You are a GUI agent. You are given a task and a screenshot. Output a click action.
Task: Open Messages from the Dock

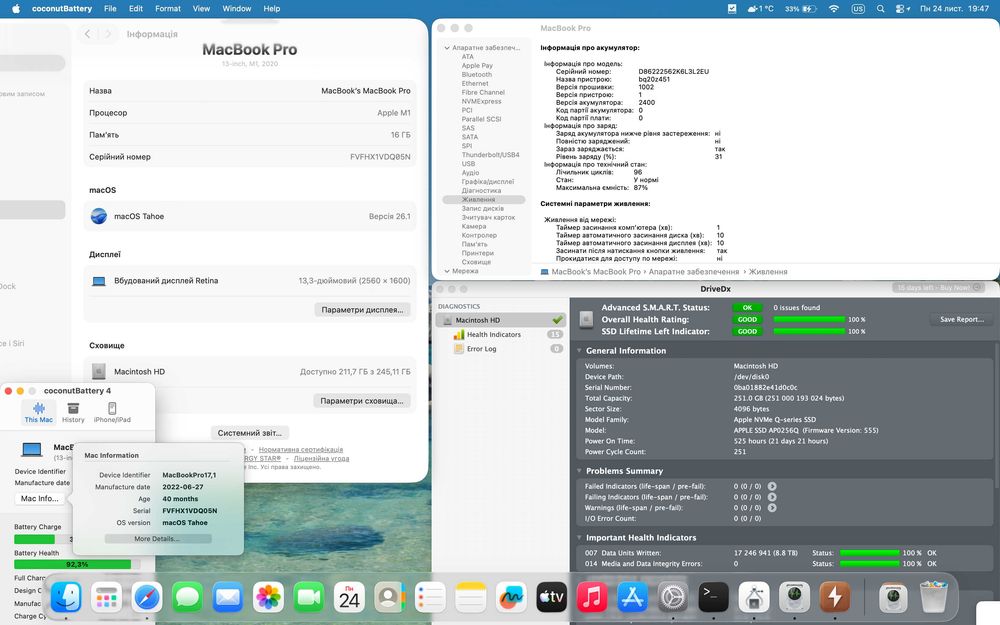tap(188, 598)
